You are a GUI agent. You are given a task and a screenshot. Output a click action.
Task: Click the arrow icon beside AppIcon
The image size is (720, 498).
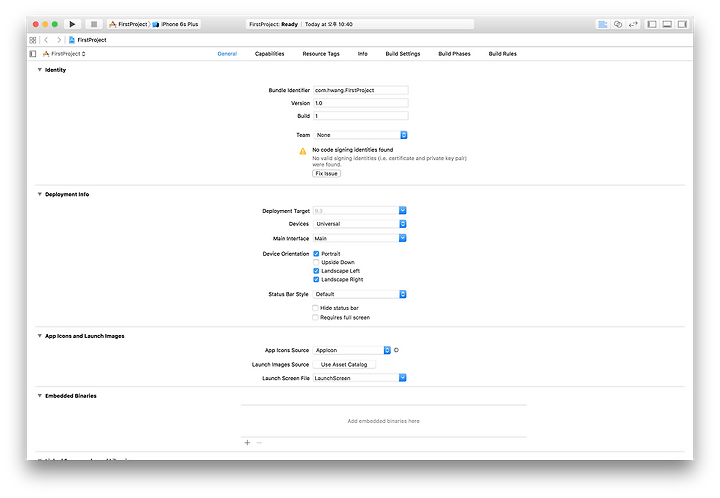point(396,350)
